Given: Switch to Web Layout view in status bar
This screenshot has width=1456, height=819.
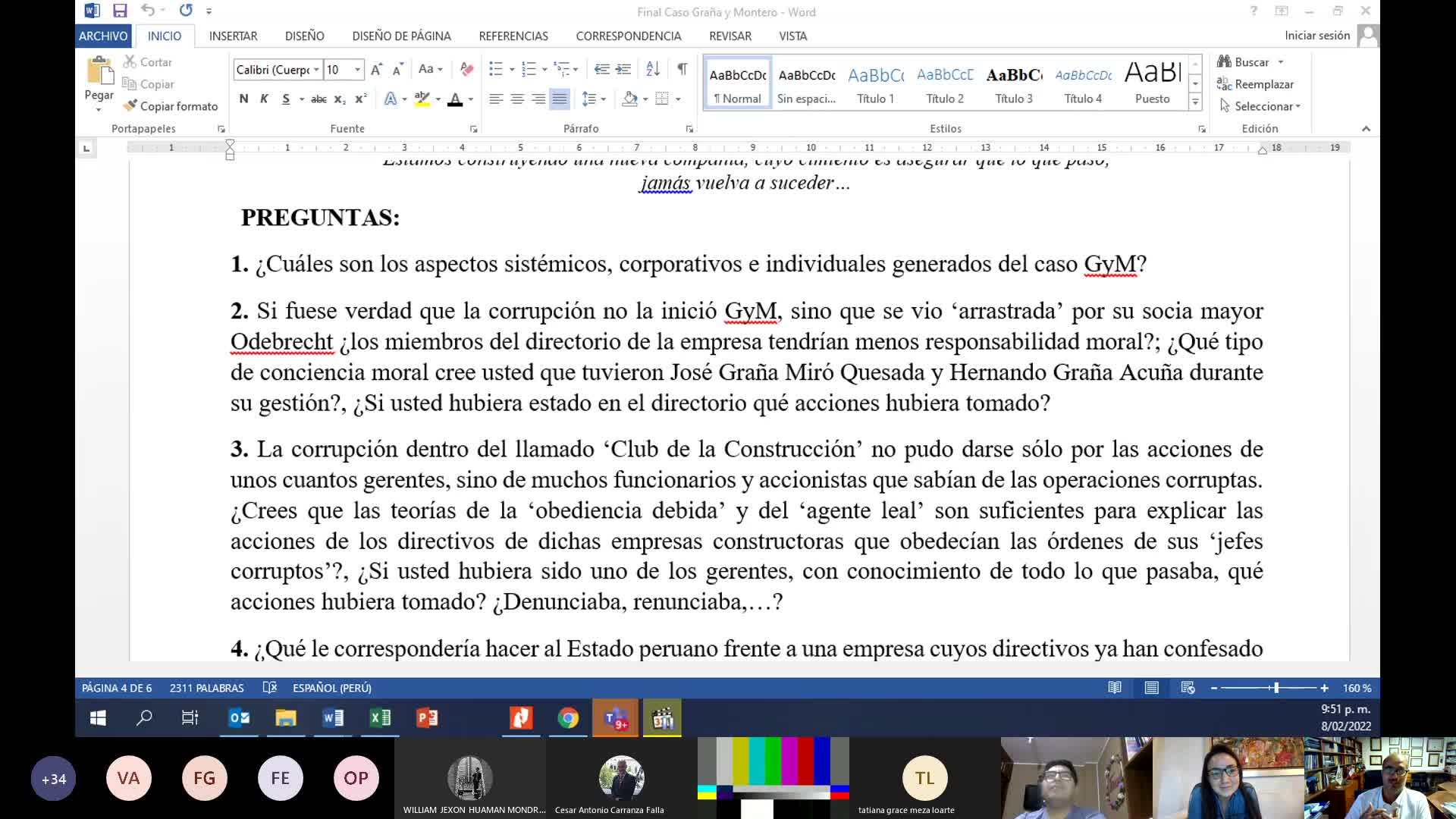Looking at the screenshot, I should coord(1188,688).
